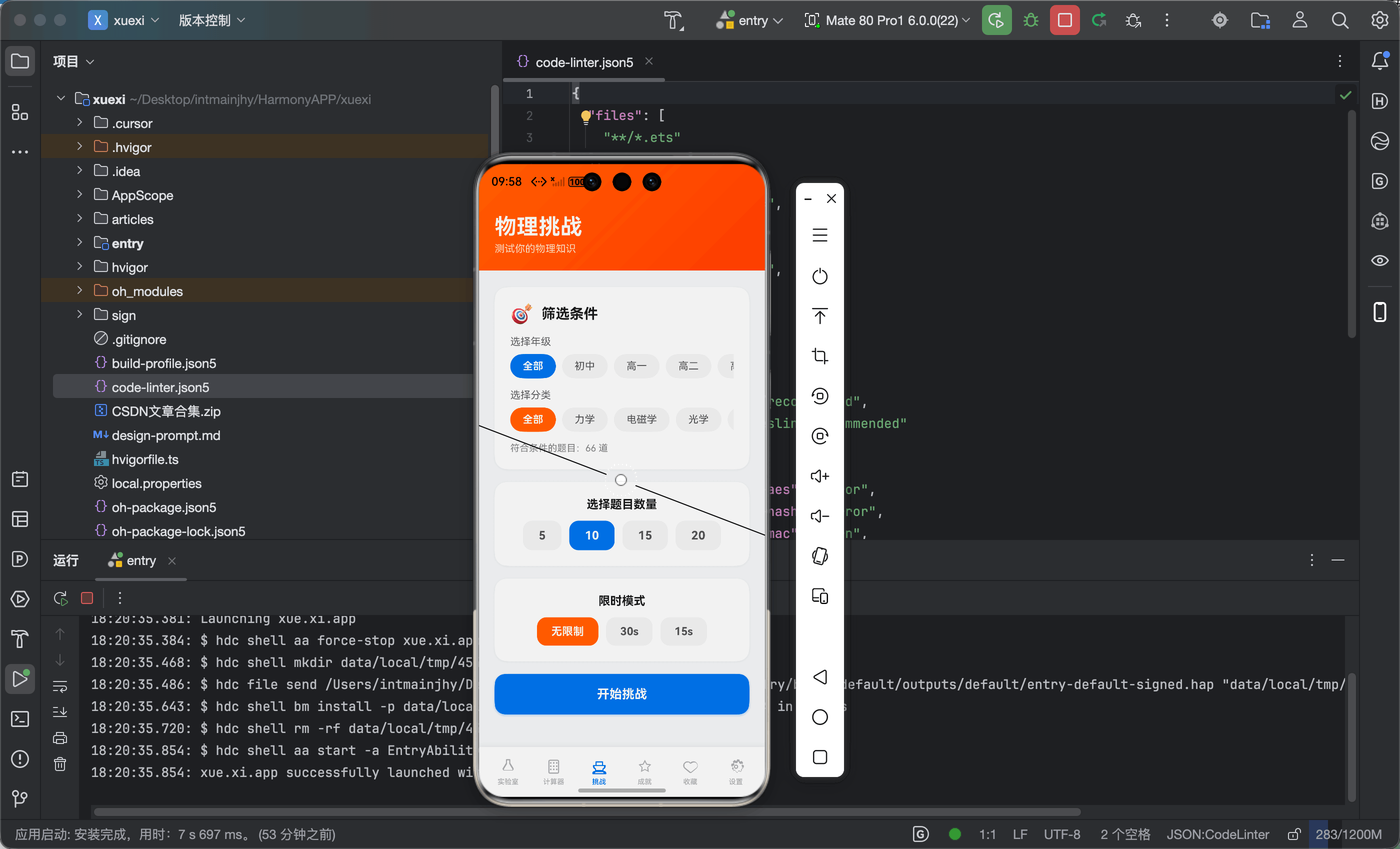
Task: Open recent apps with emulator square button
Action: 819,757
